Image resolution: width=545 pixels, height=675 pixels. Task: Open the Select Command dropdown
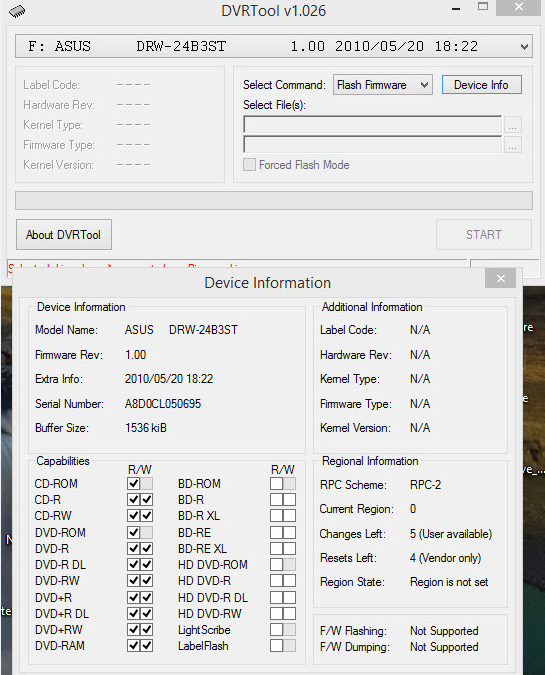coord(383,85)
